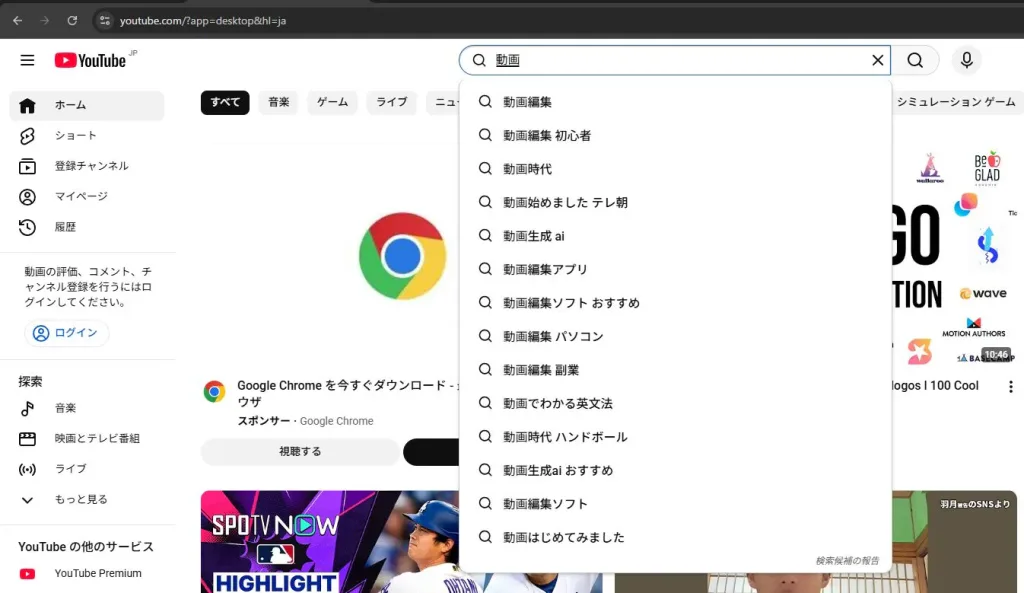The width and height of the screenshot is (1024, 593).
Task: Click the clapperboard movies icon
Action: pos(27,439)
